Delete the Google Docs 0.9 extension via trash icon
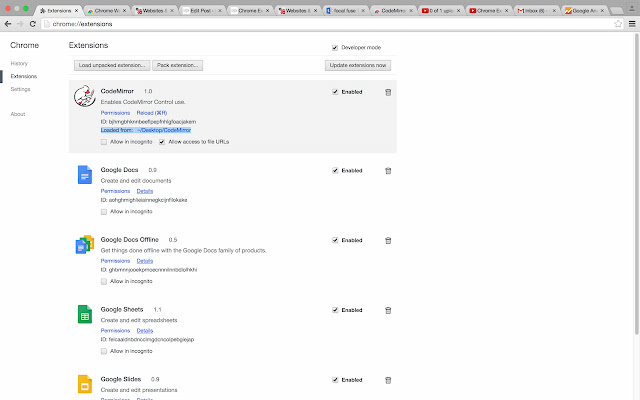Image resolution: width=640 pixels, height=400 pixels. click(x=388, y=171)
